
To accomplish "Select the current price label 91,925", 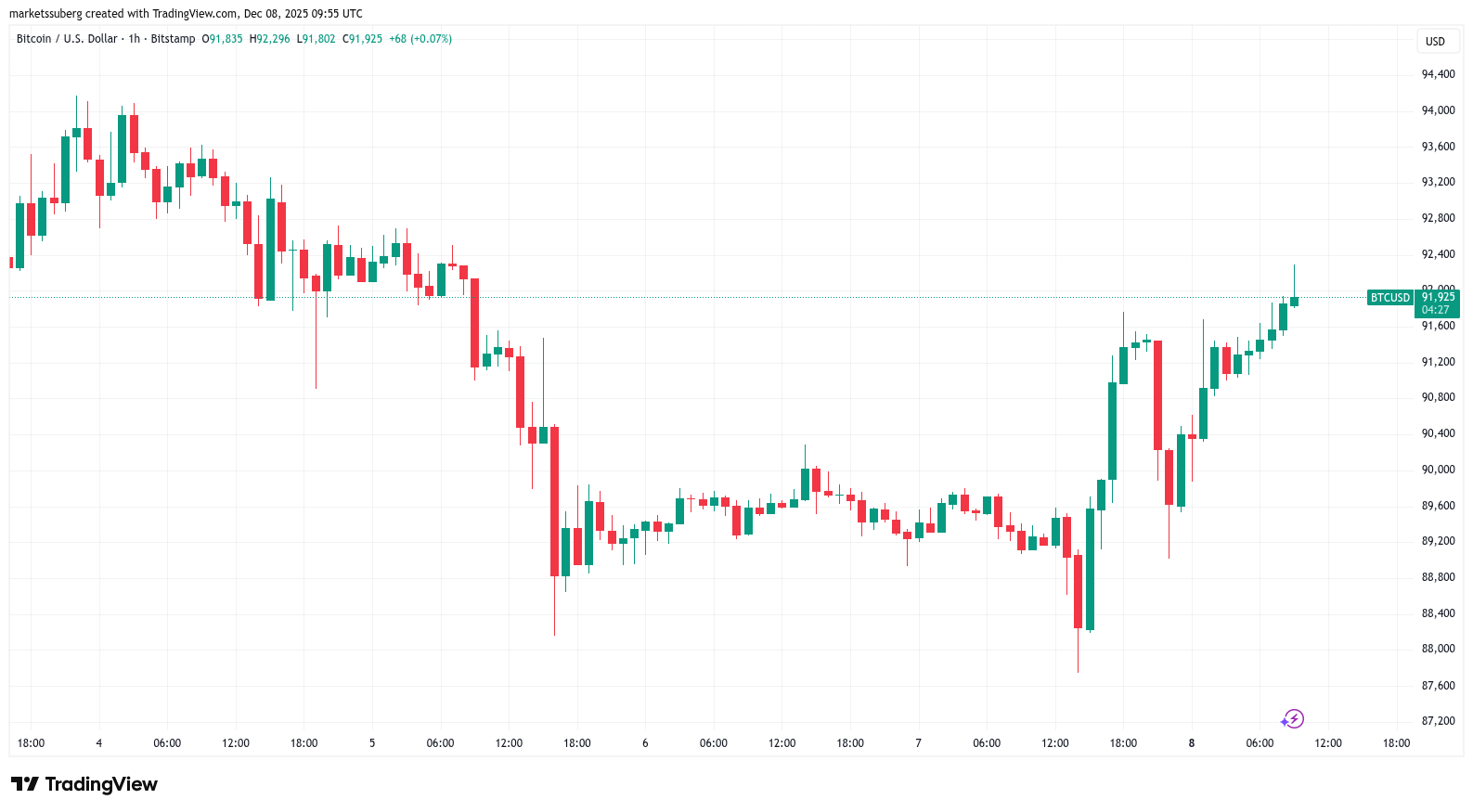I will (x=1438, y=298).
